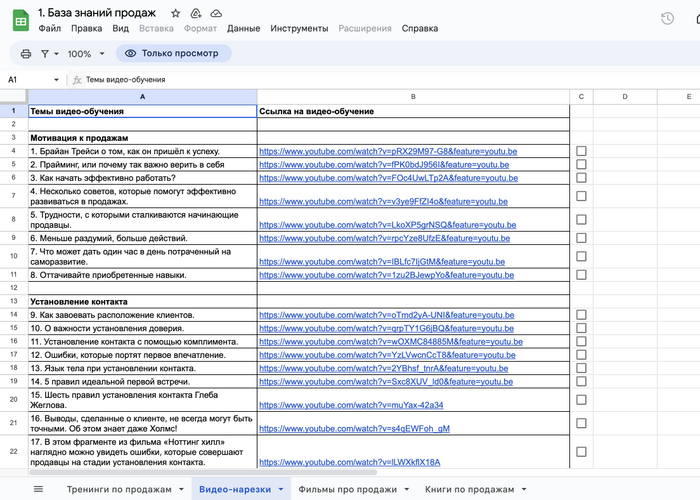
Task: Open the zoom 100% dropdown
Action: pos(85,54)
